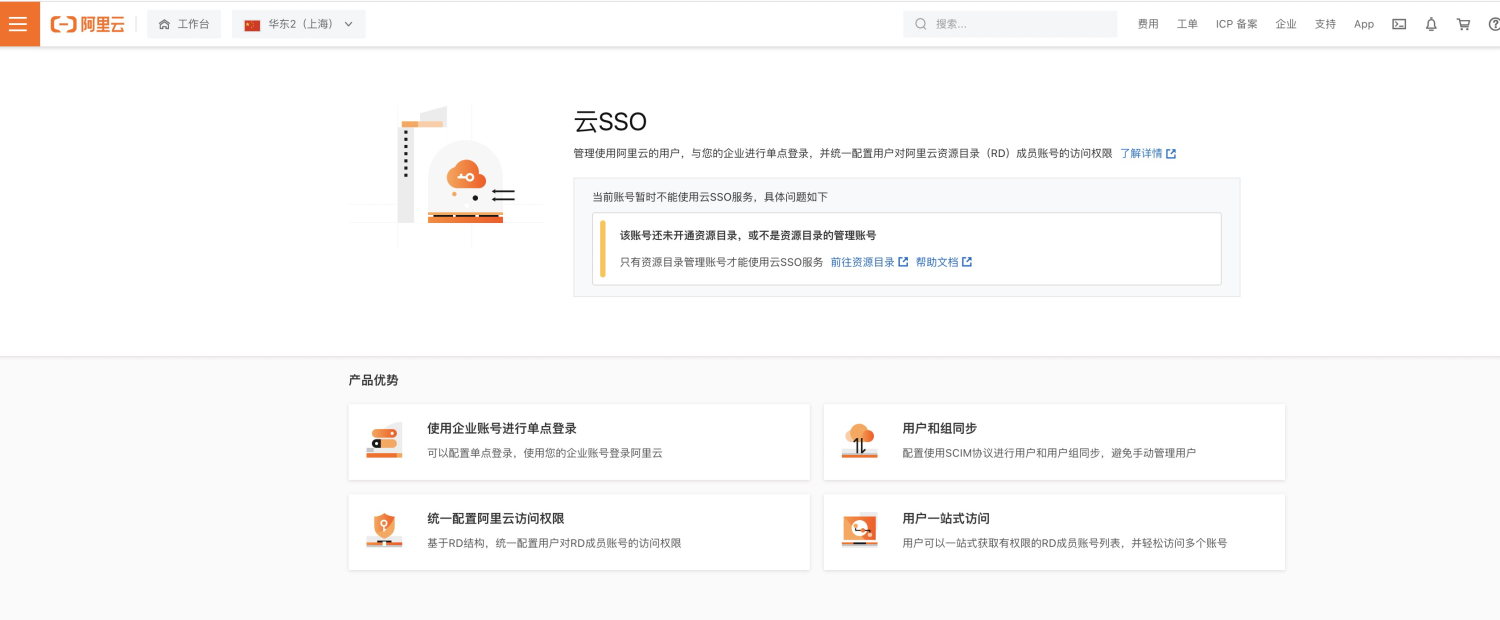This screenshot has height=620, width=1500.
Task: Click external-link icon beside 了解详情
Action: [1171, 154]
